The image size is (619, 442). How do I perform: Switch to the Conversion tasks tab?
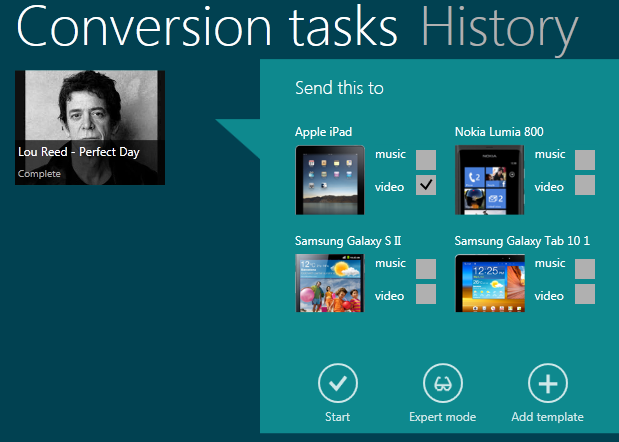(207, 27)
